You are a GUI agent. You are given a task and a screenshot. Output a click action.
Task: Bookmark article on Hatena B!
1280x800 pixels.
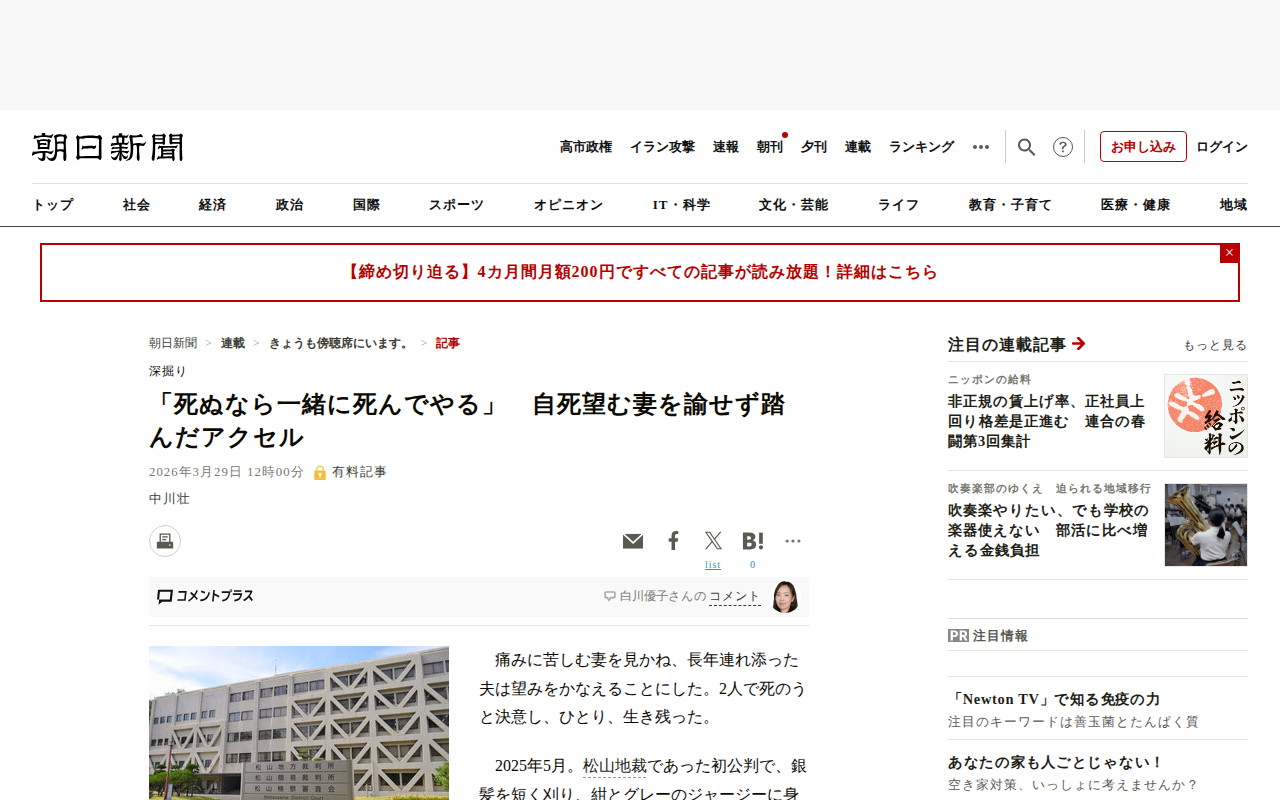[753, 541]
